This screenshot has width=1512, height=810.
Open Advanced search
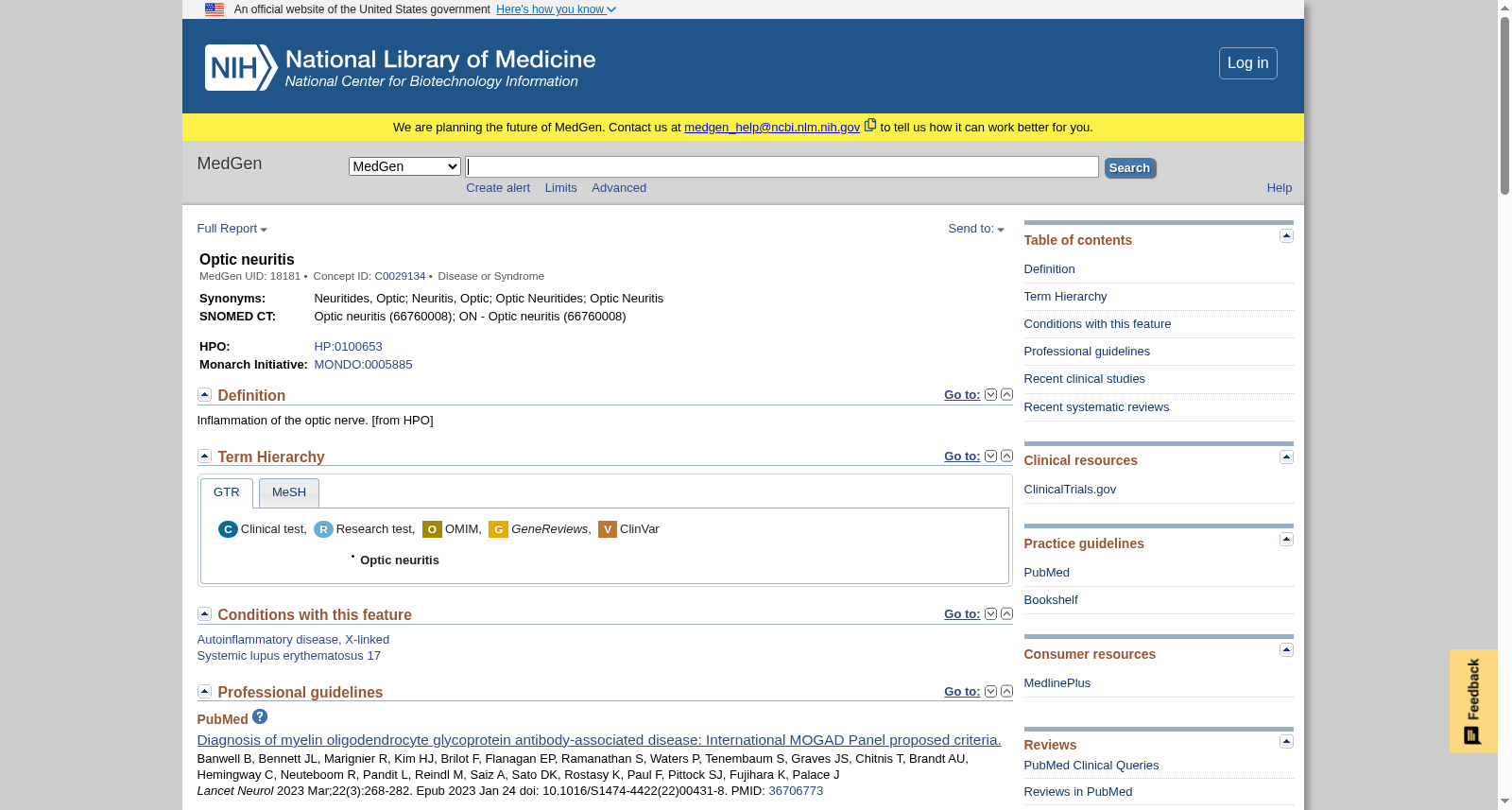point(619,188)
